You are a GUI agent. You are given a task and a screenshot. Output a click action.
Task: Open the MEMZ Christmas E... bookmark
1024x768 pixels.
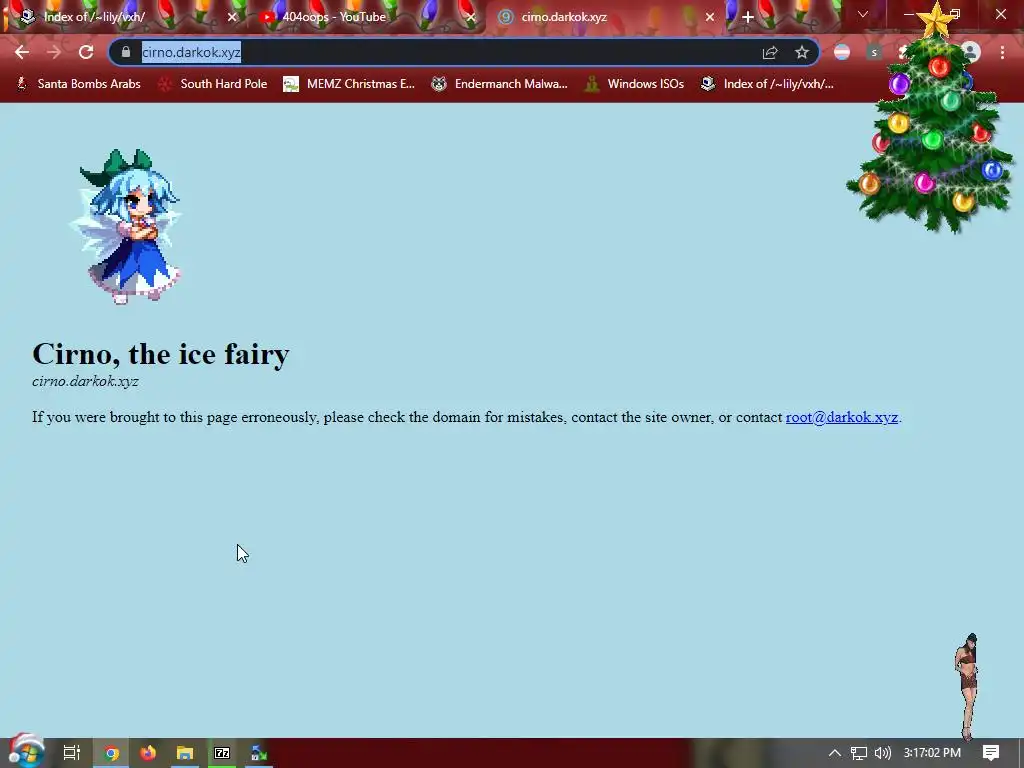(349, 84)
